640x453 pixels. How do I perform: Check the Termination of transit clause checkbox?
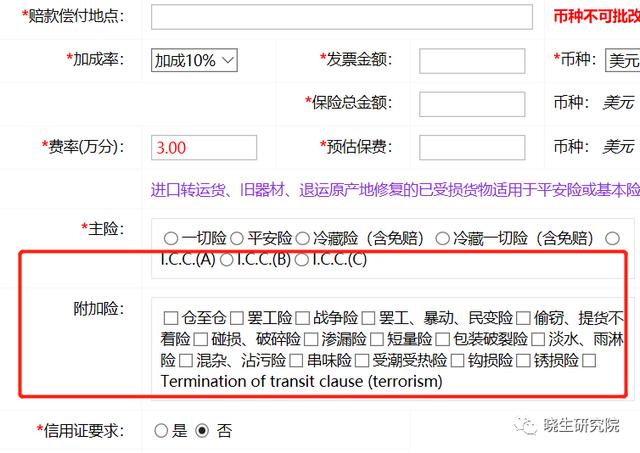point(589,361)
